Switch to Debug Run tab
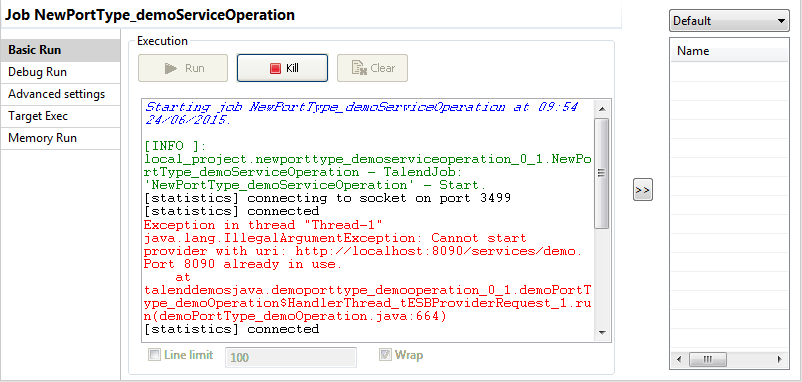The image size is (802, 382). [60, 72]
